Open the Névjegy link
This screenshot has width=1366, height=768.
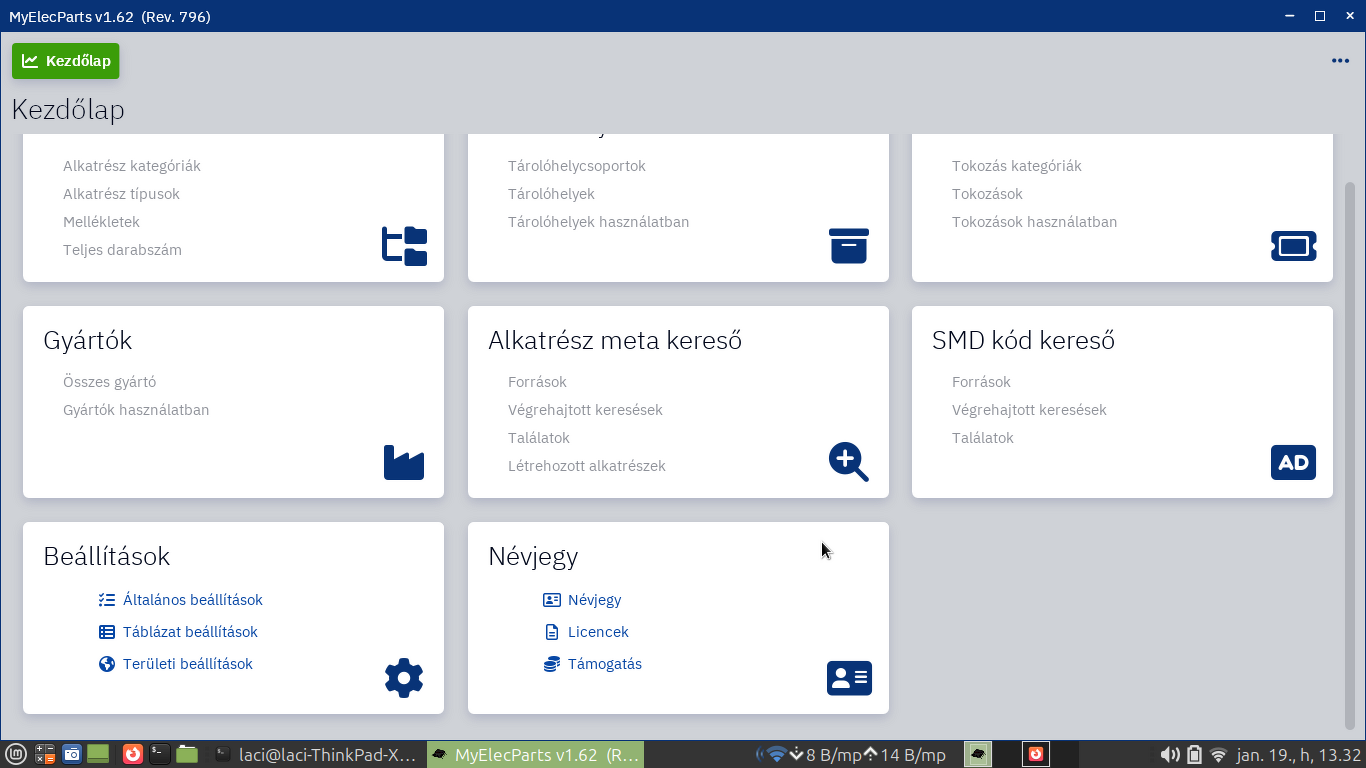[x=595, y=600]
